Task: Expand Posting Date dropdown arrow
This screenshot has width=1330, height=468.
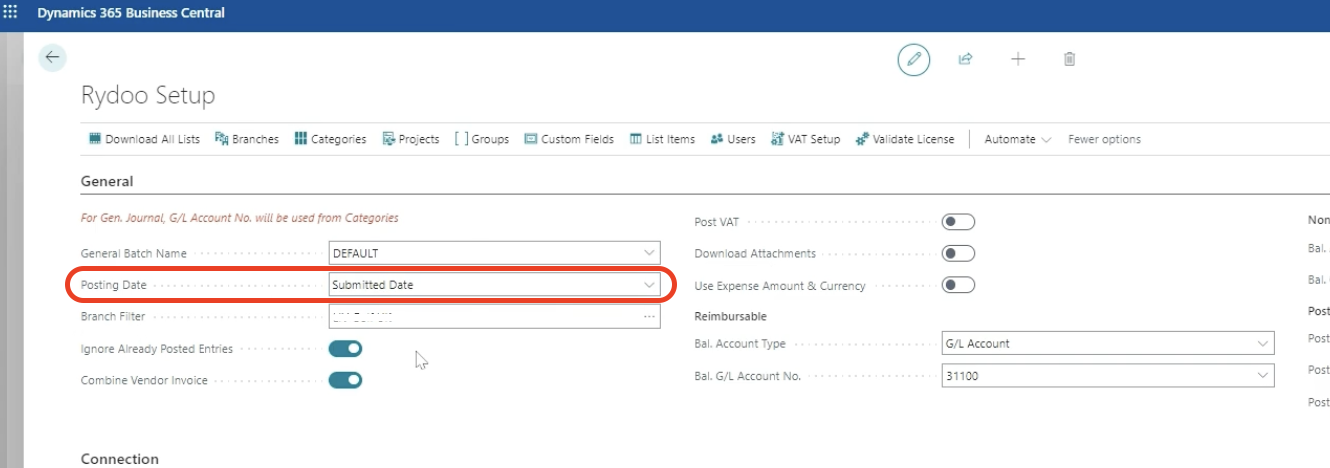Action: [649, 285]
